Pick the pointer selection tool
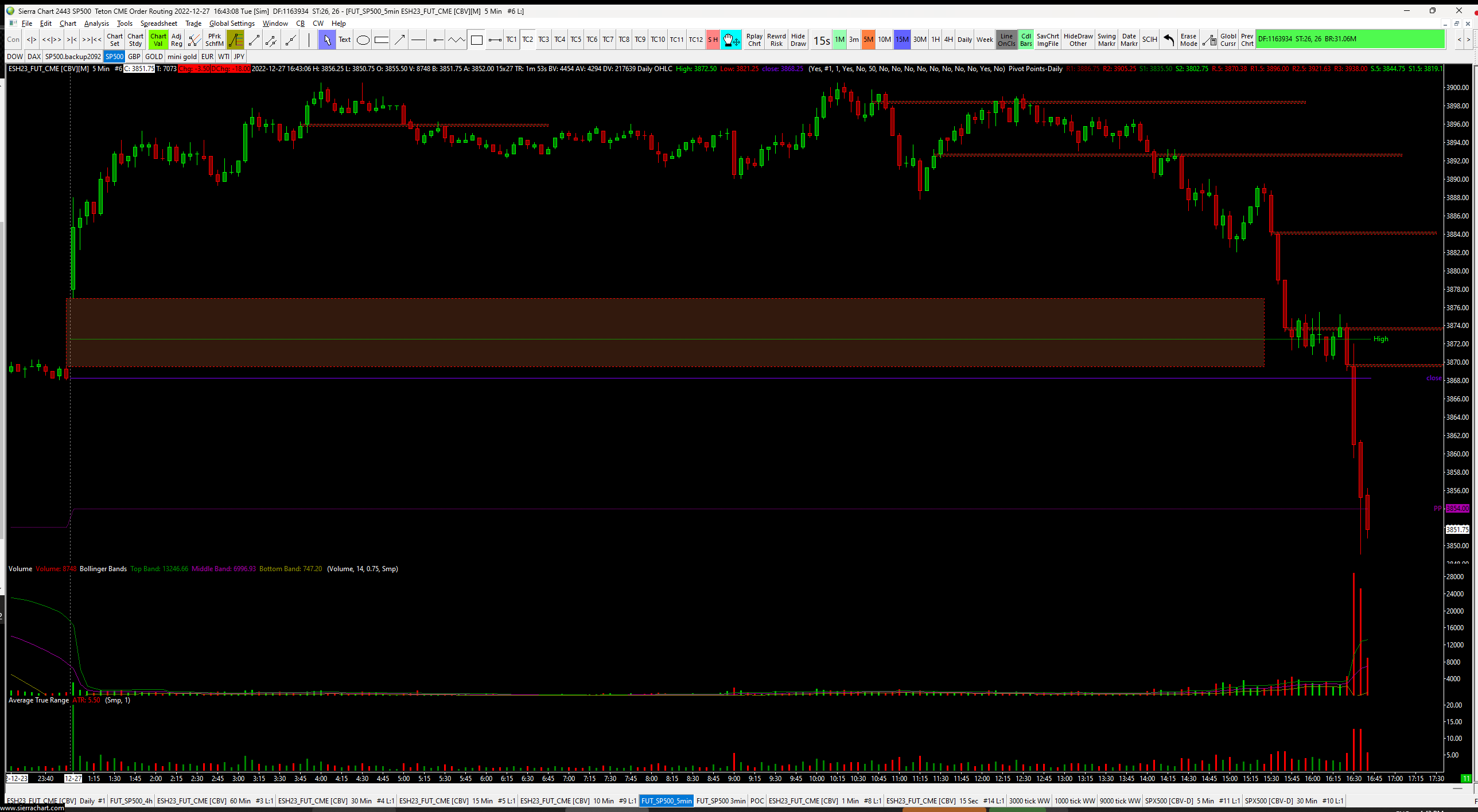1478x812 pixels. point(327,40)
